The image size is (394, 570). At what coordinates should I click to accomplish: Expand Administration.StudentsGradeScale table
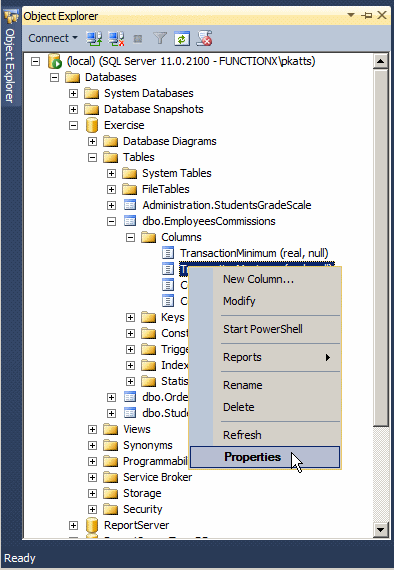pos(111,205)
